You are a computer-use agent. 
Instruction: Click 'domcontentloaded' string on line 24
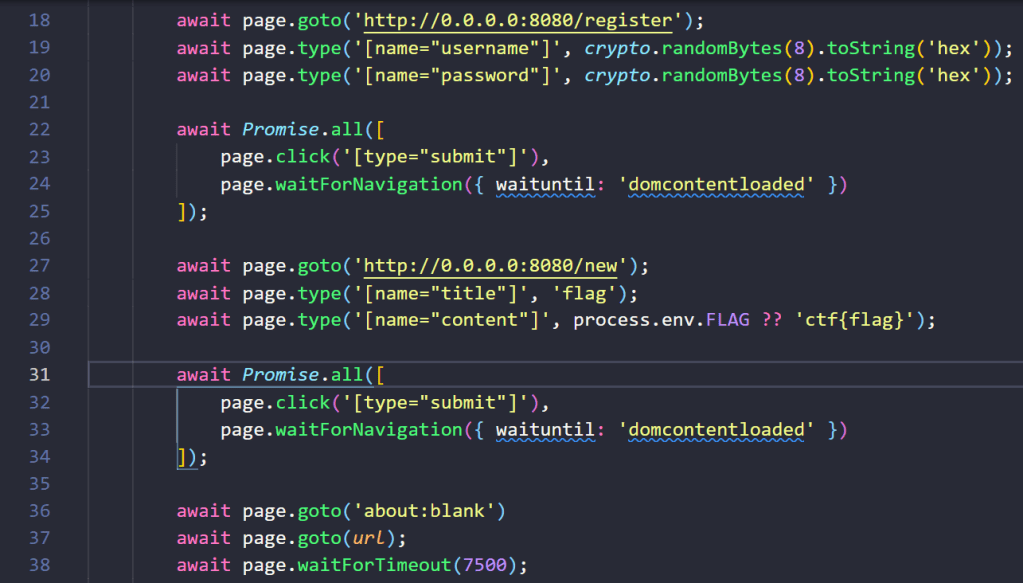(x=716, y=184)
